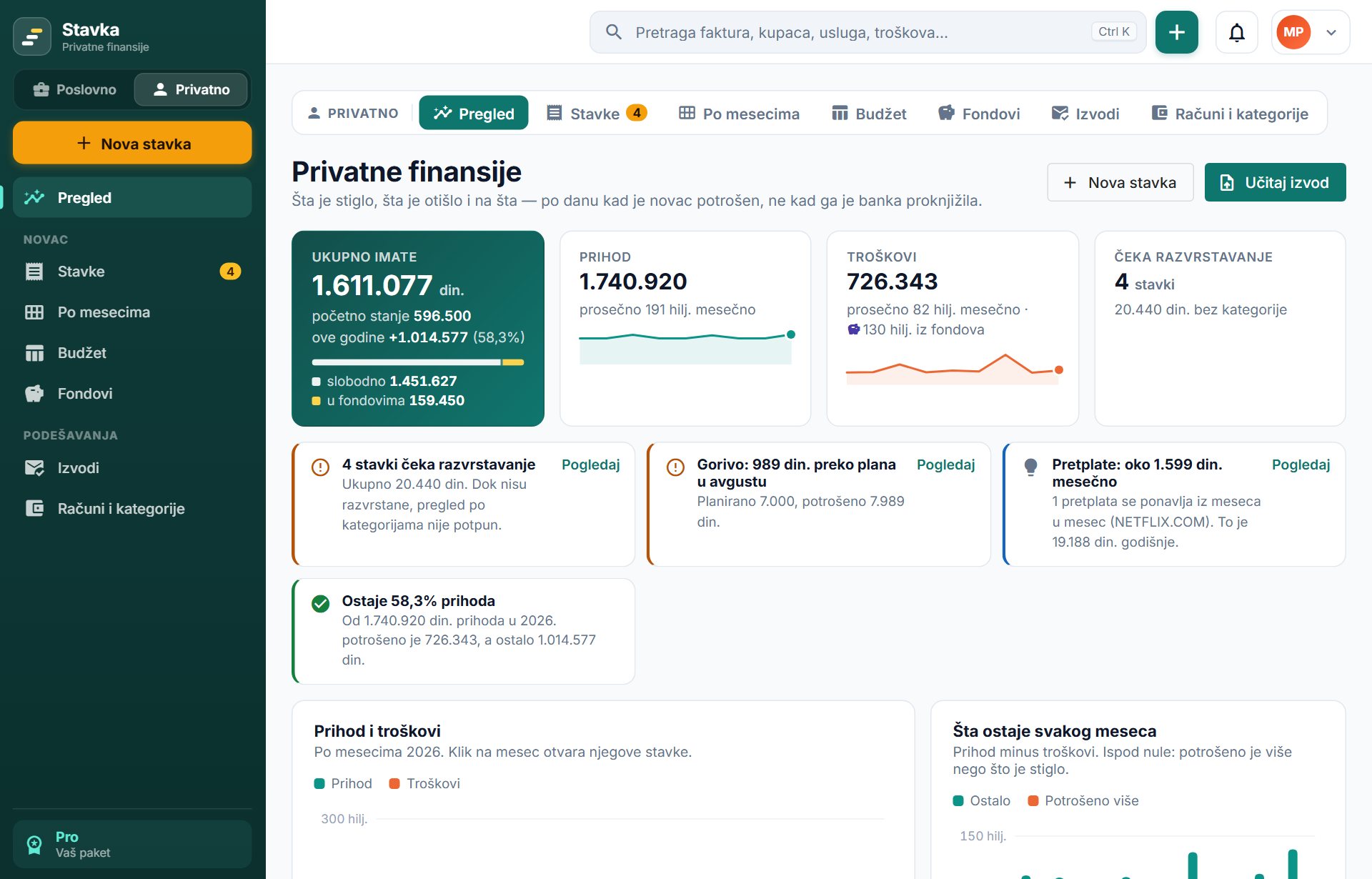The width and height of the screenshot is (1372, 879).
Task: Click the Računi i kategorije wallet icon in sidebar
Action: click(34, 509)
